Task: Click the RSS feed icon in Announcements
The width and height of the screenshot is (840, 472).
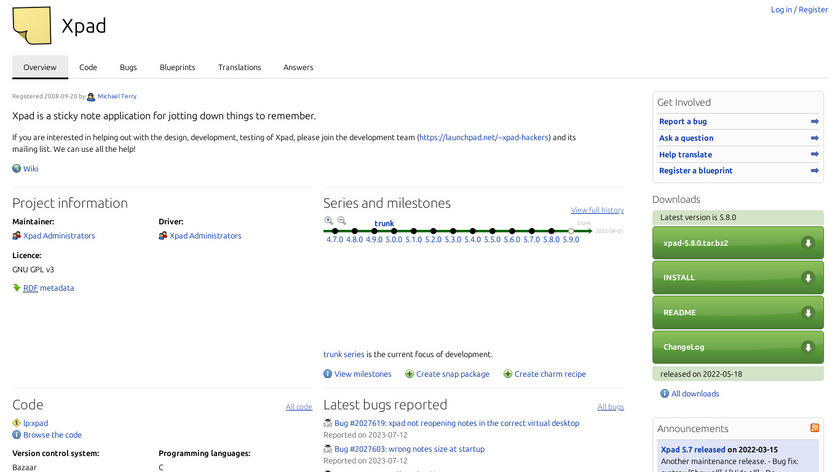Action: coord(815,427)
